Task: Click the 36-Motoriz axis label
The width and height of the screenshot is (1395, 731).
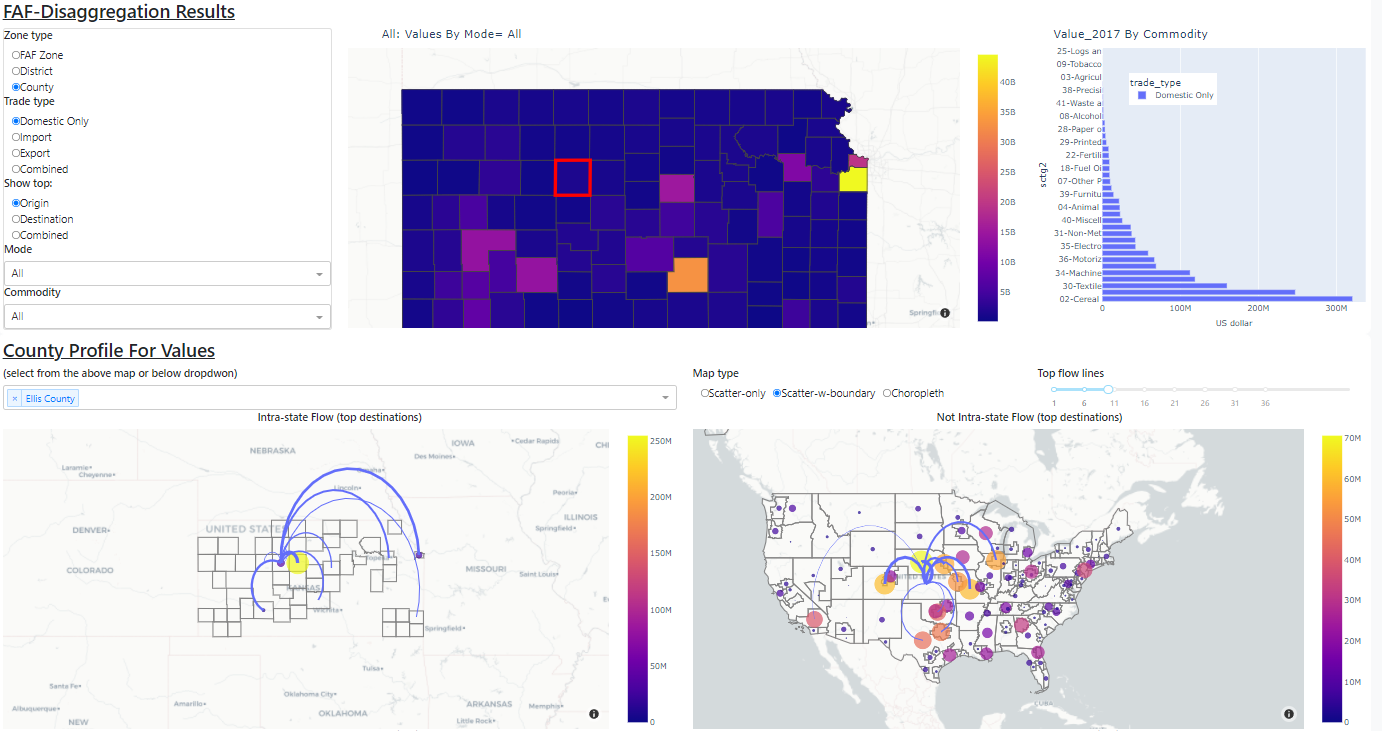Action: pos(1079,259)
